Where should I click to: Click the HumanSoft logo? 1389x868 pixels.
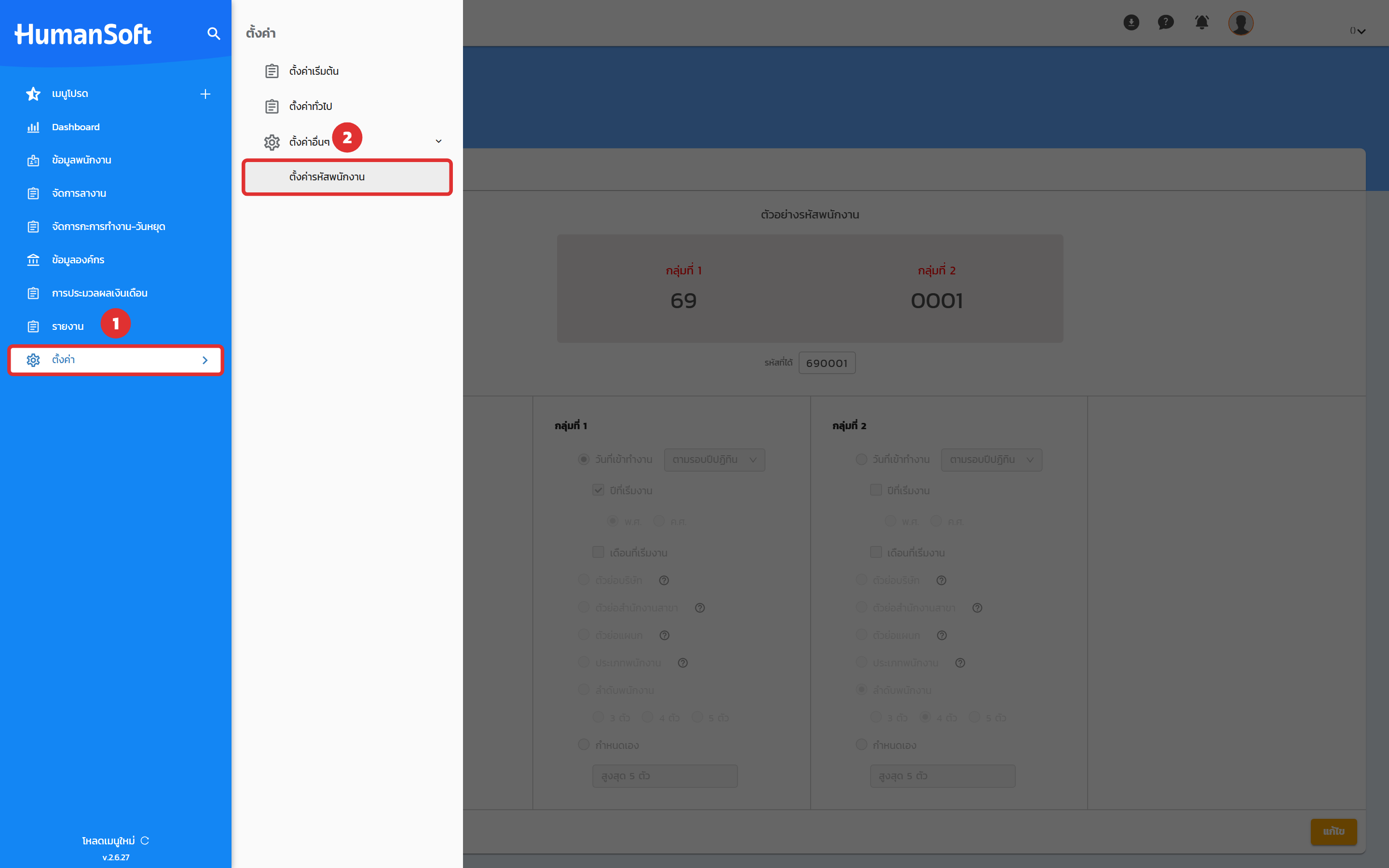(82, 34)
